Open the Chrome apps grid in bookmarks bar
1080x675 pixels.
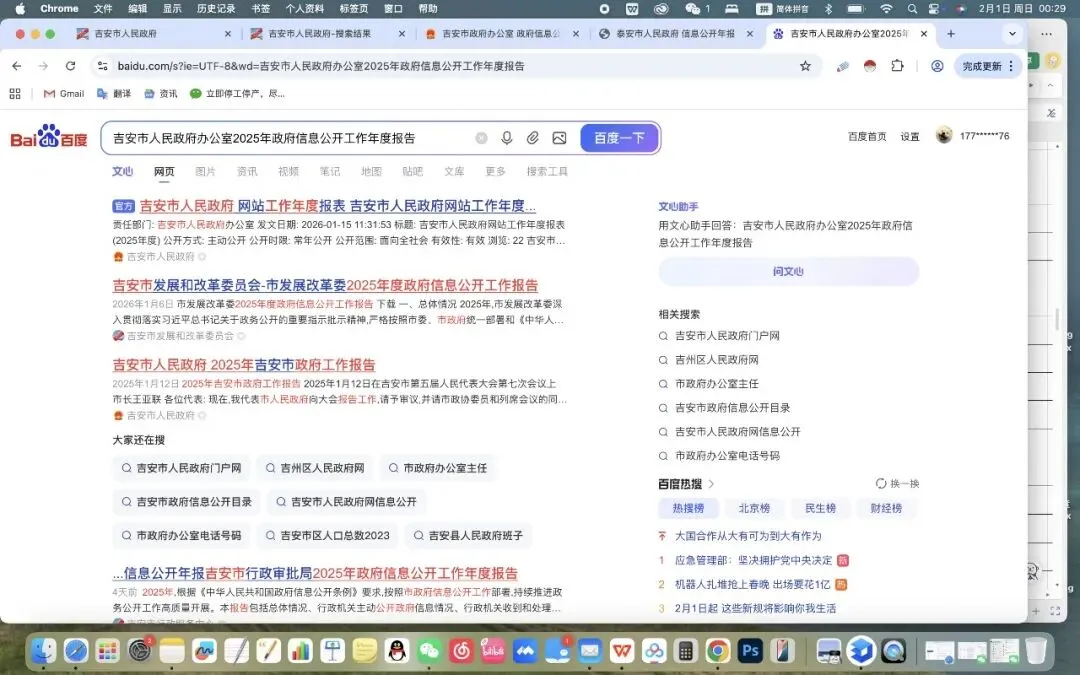15,94
